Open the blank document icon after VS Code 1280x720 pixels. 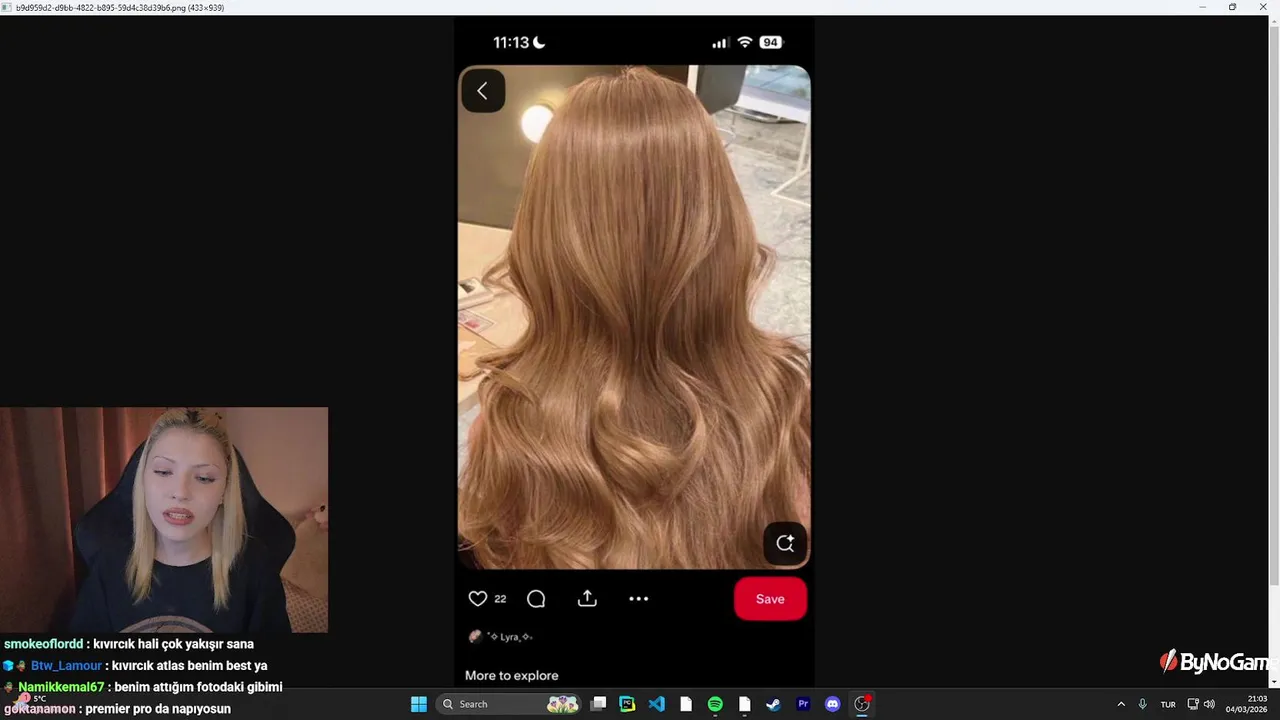click(x=686, y=704)
